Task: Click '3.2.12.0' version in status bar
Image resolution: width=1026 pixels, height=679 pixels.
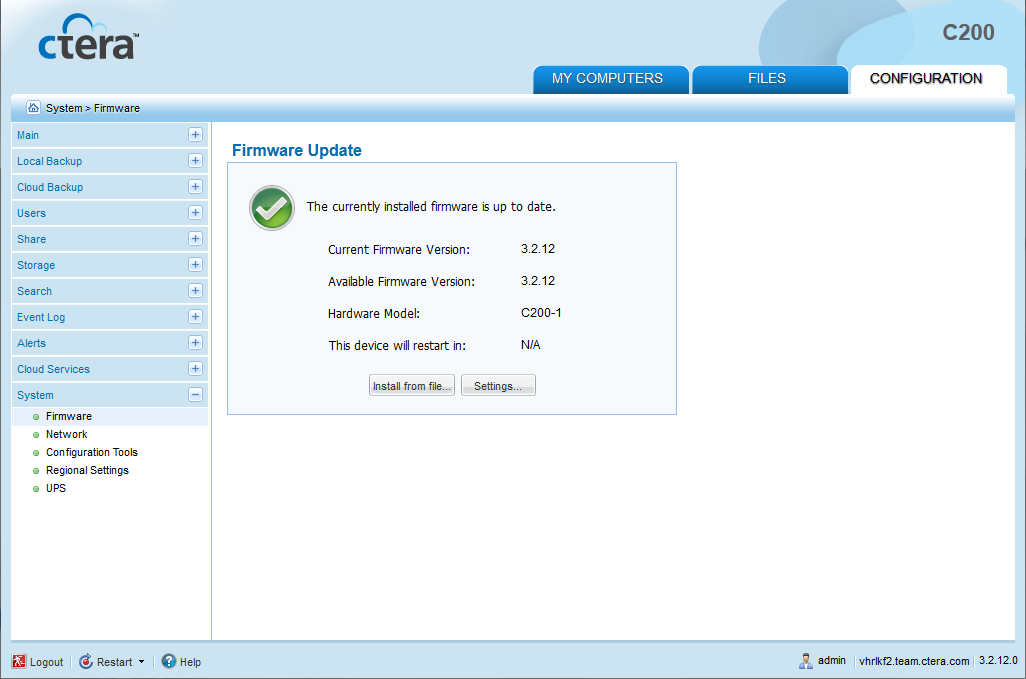Action: pos(999,661)
